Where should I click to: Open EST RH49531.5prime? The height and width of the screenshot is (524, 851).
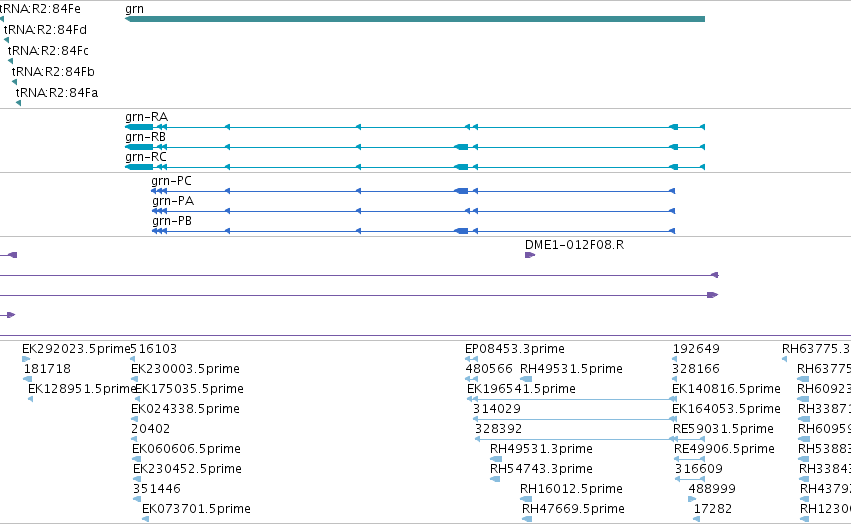571,369
